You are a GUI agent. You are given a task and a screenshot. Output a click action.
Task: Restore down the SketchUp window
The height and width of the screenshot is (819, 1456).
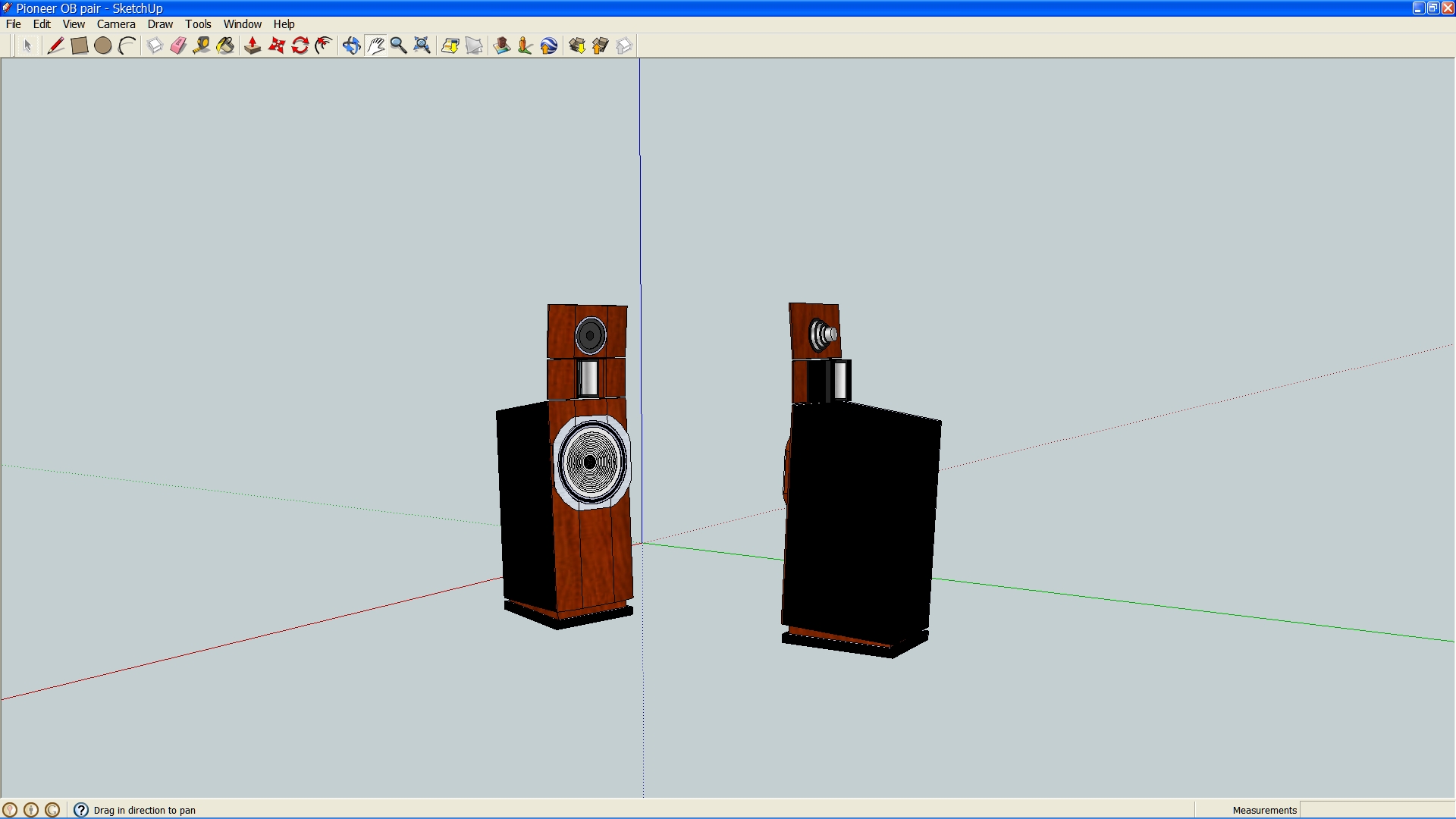click(1433, 8)
